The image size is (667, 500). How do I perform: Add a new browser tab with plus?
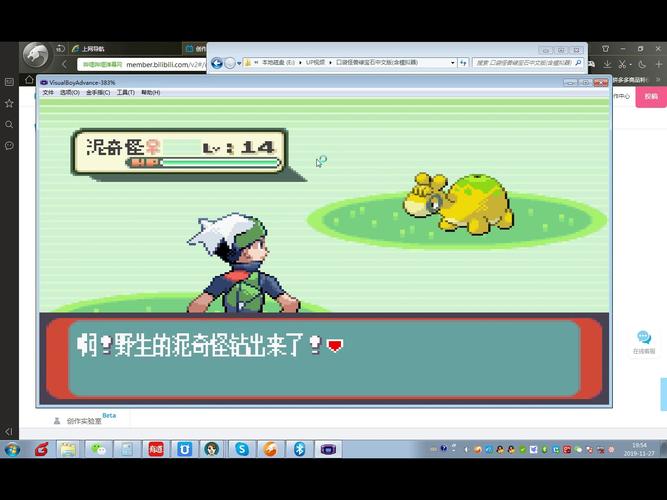coord(659,64)
